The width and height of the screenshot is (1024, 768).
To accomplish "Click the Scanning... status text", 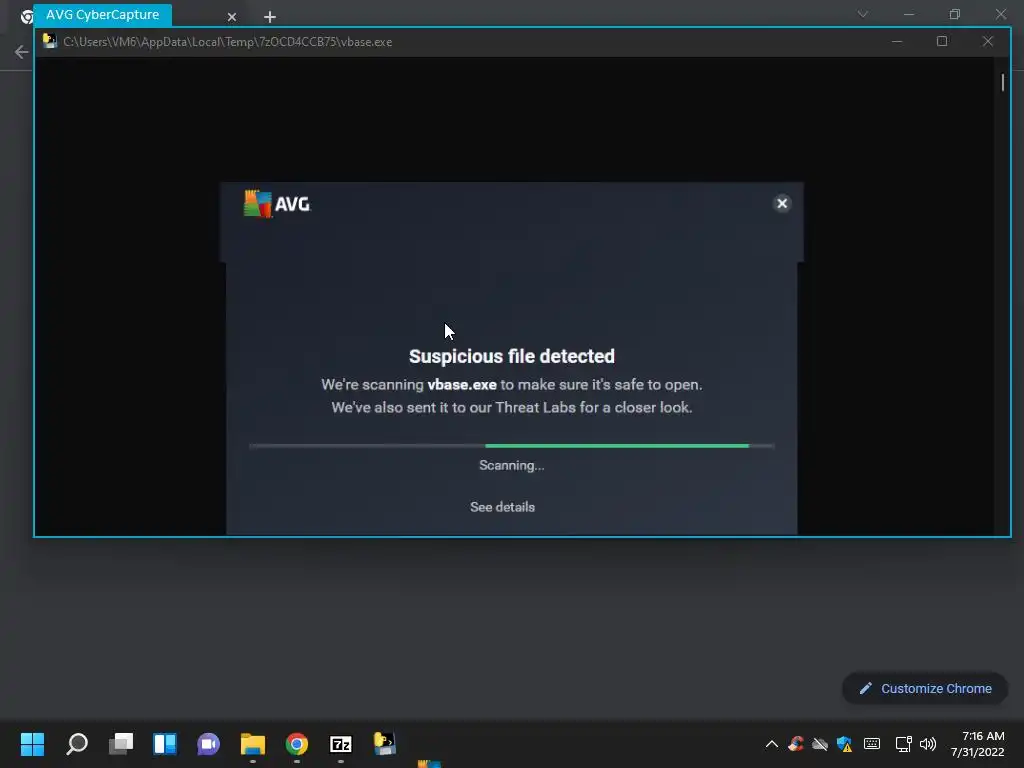I will pyautogui.click(x=511, y=465).
